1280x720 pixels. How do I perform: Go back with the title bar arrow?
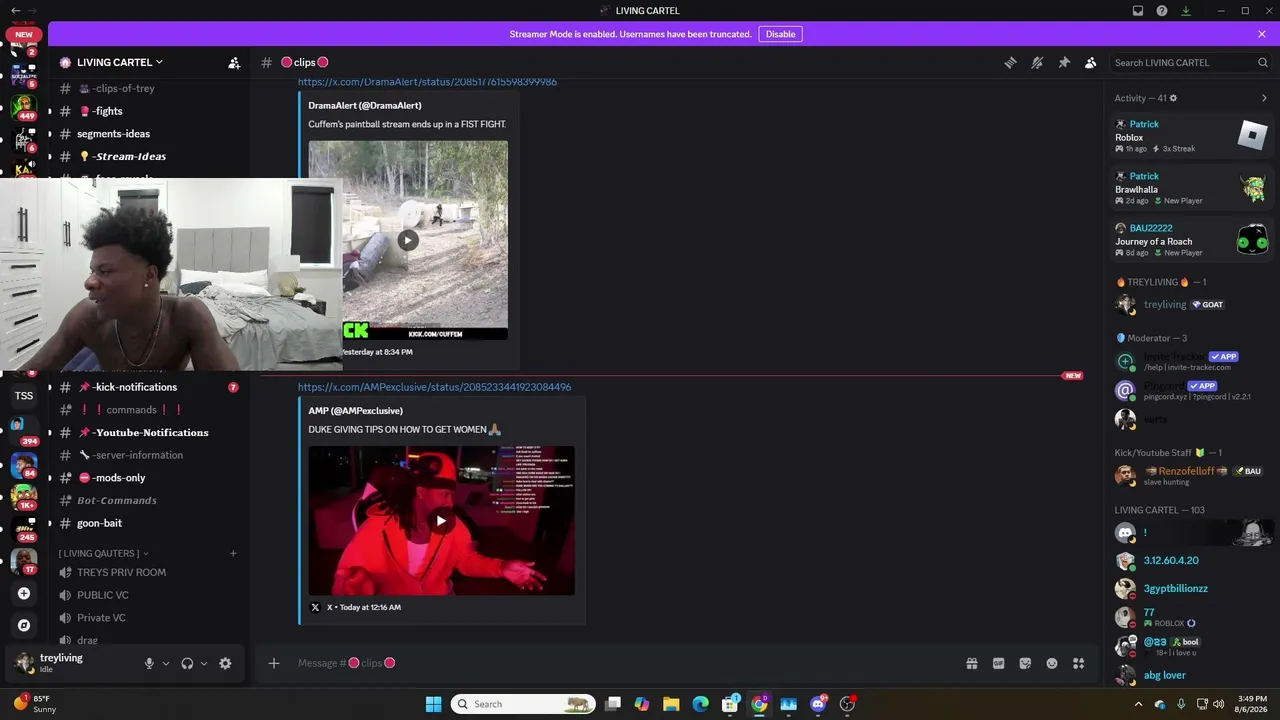pyautogui.click(x=15, y=11)
